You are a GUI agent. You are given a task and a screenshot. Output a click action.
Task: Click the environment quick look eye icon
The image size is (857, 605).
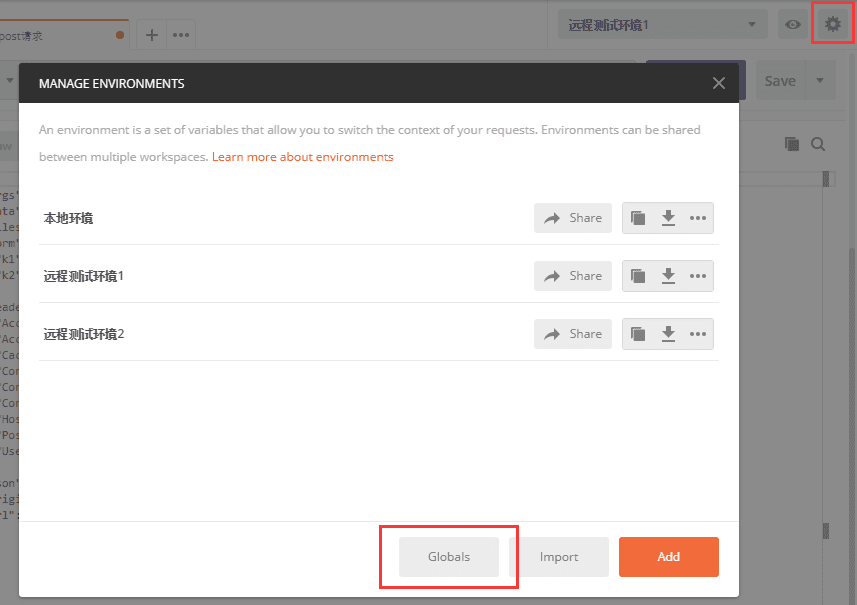click(x=793, y=25)
